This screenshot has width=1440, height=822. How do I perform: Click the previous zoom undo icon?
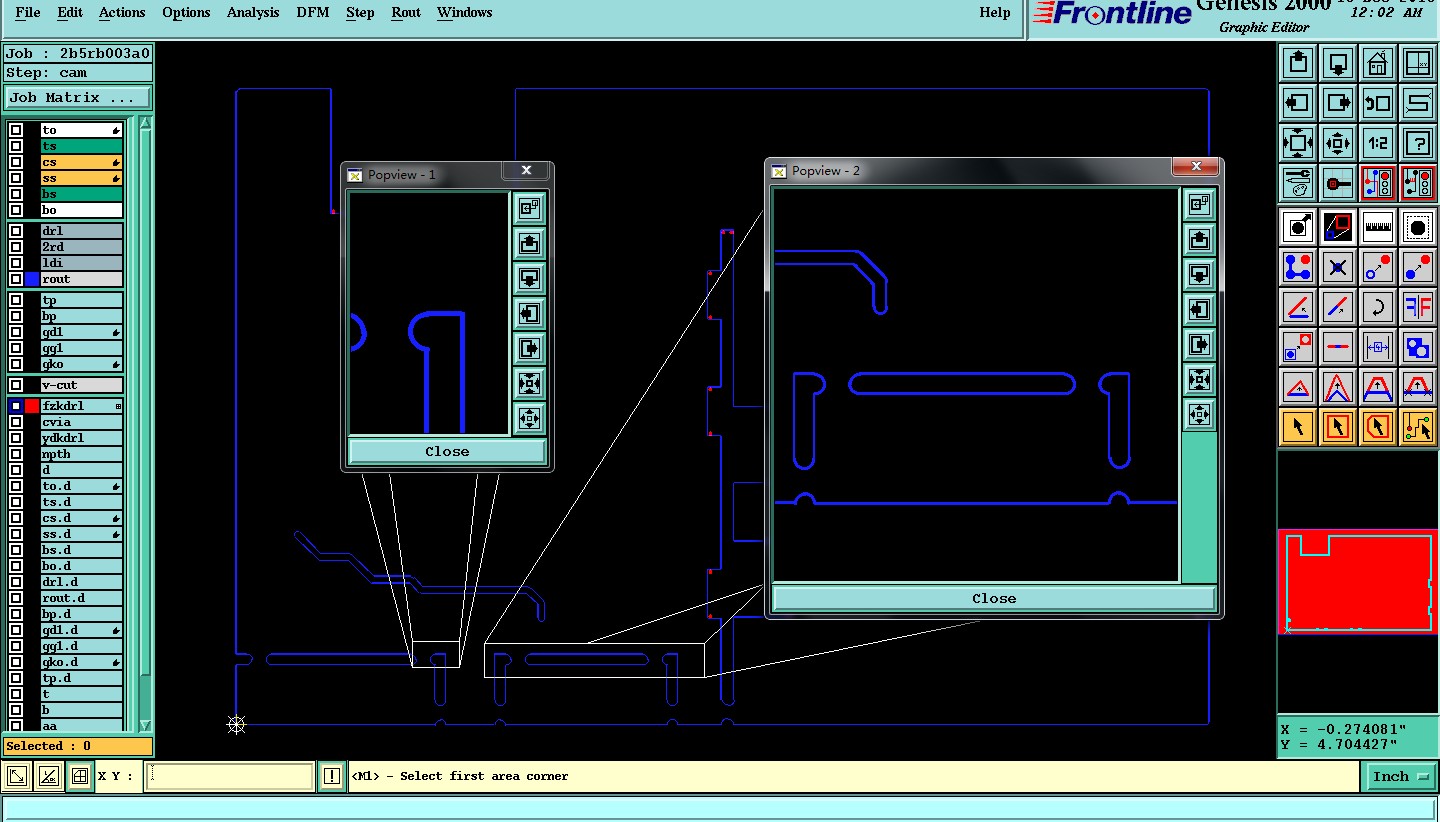(1378, 103)
